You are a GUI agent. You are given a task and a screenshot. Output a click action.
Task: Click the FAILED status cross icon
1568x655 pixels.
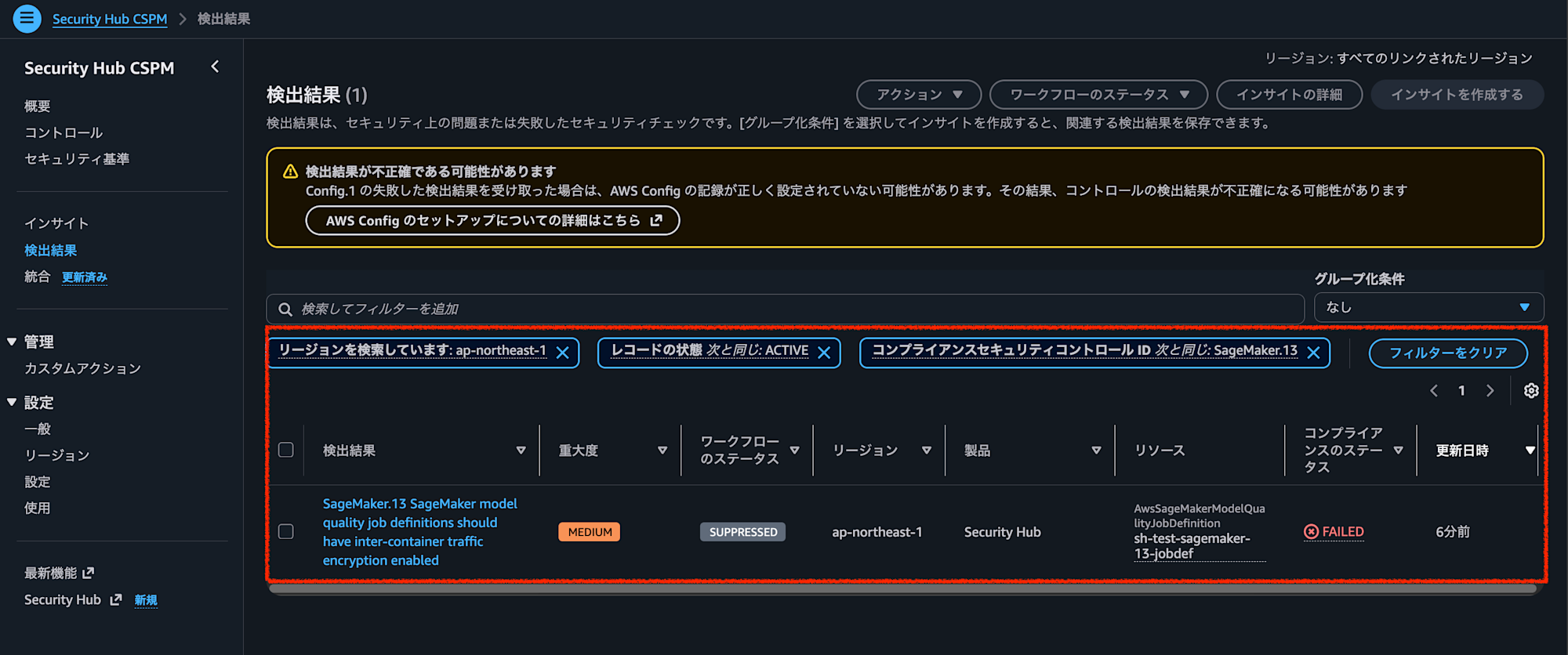coord(1311,531)
